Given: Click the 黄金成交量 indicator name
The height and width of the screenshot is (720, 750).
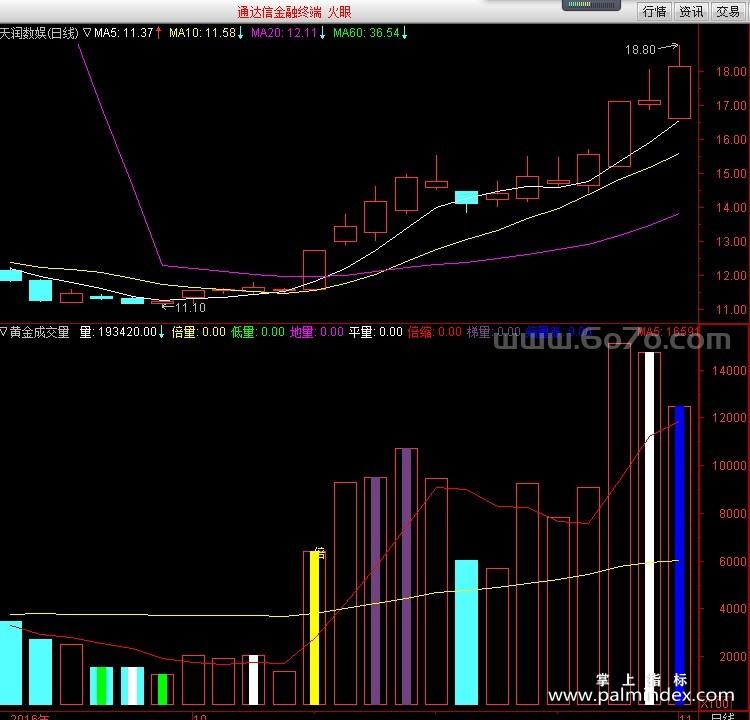Looking at the screenshot, I should [40, 332].
